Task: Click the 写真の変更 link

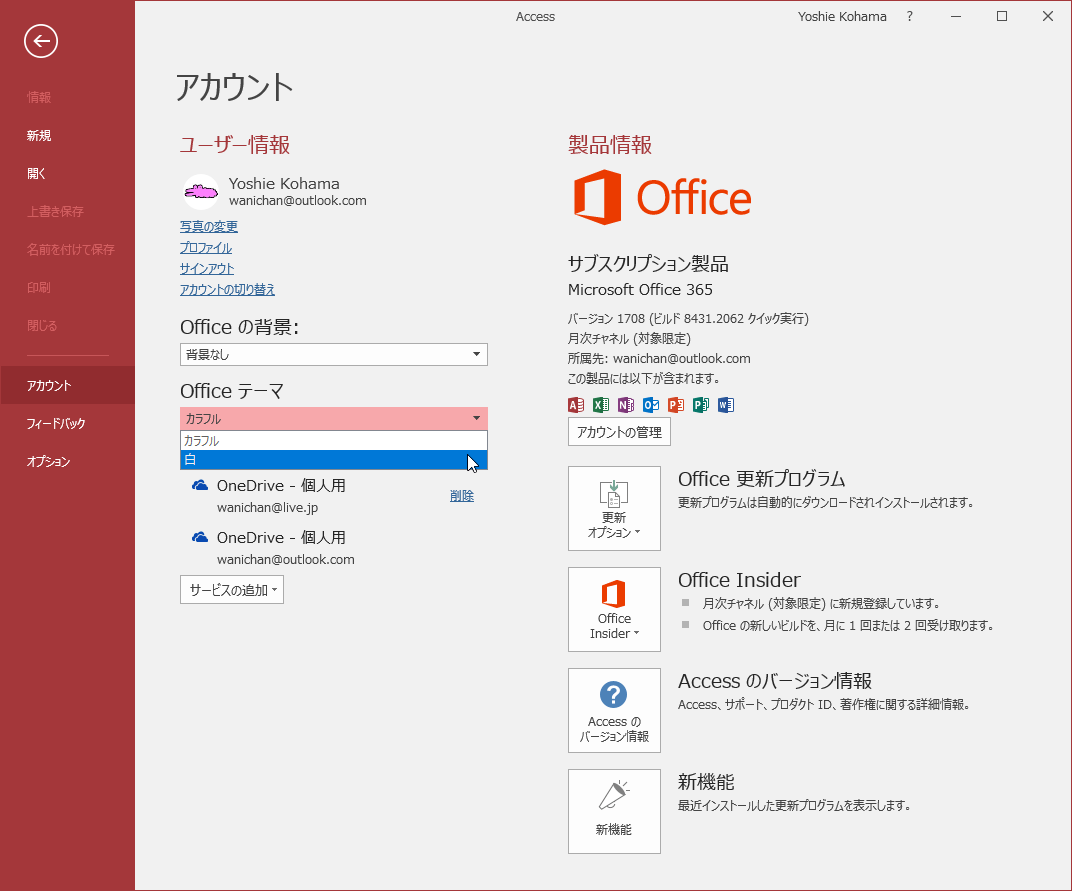Action: point(209,226)
